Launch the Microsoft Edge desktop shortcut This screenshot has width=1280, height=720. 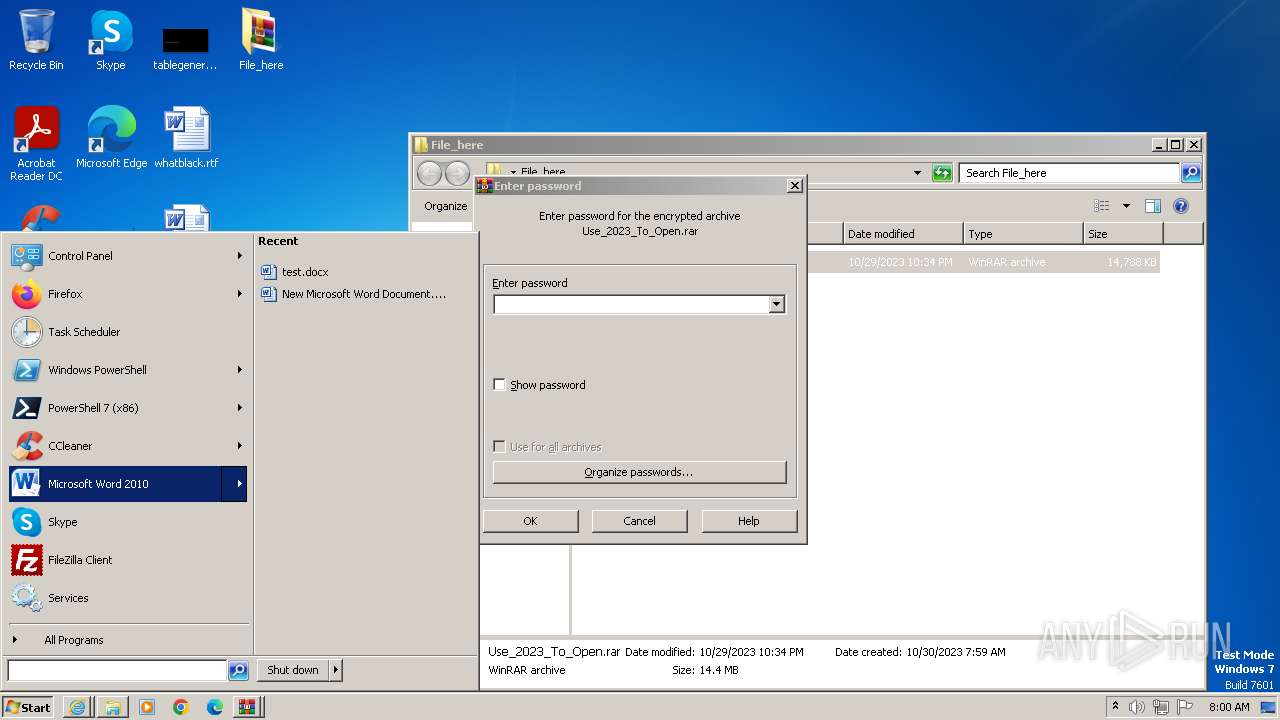(x=111, y=138)
